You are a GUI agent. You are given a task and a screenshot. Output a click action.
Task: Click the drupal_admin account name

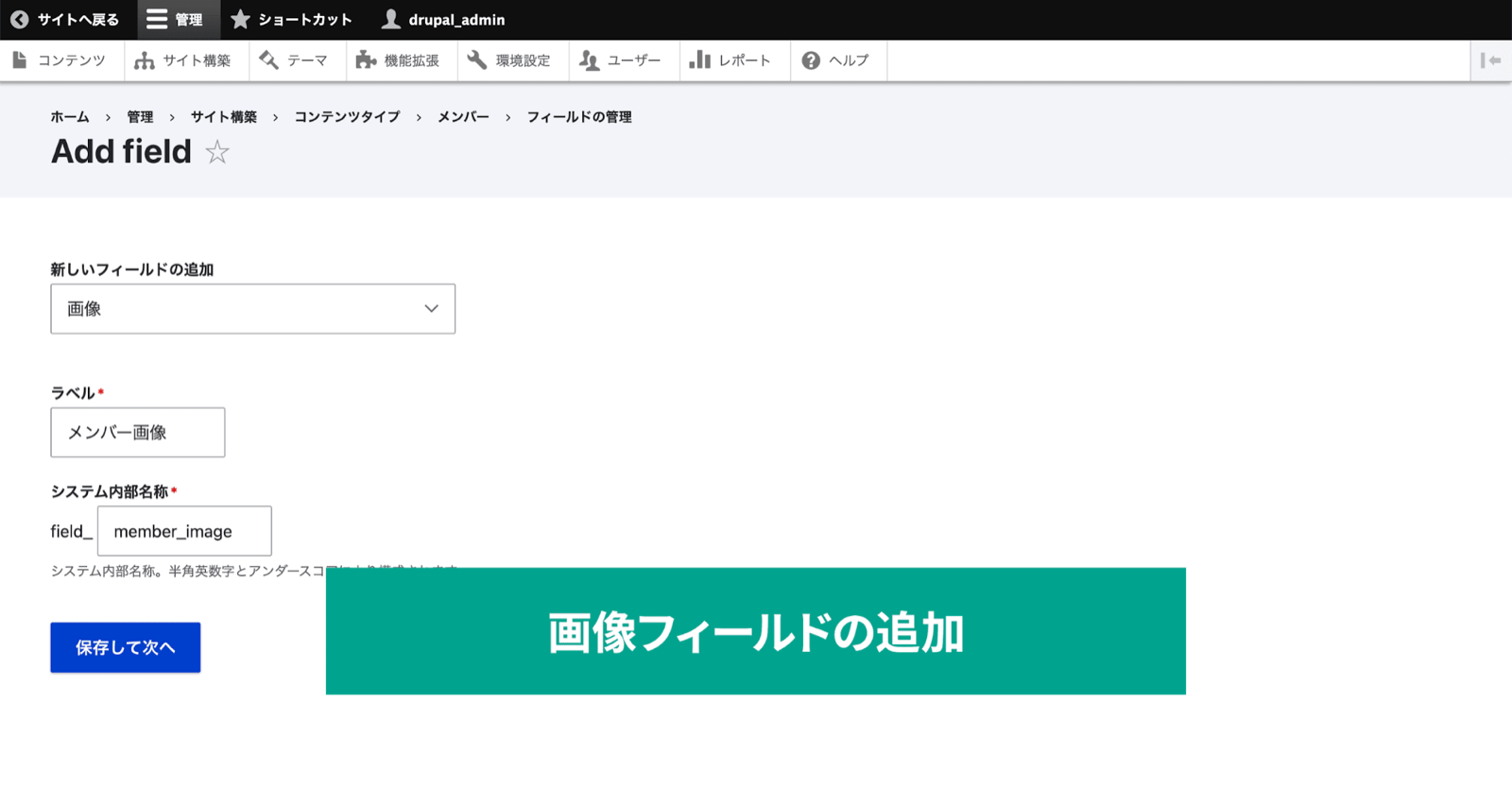456,20
